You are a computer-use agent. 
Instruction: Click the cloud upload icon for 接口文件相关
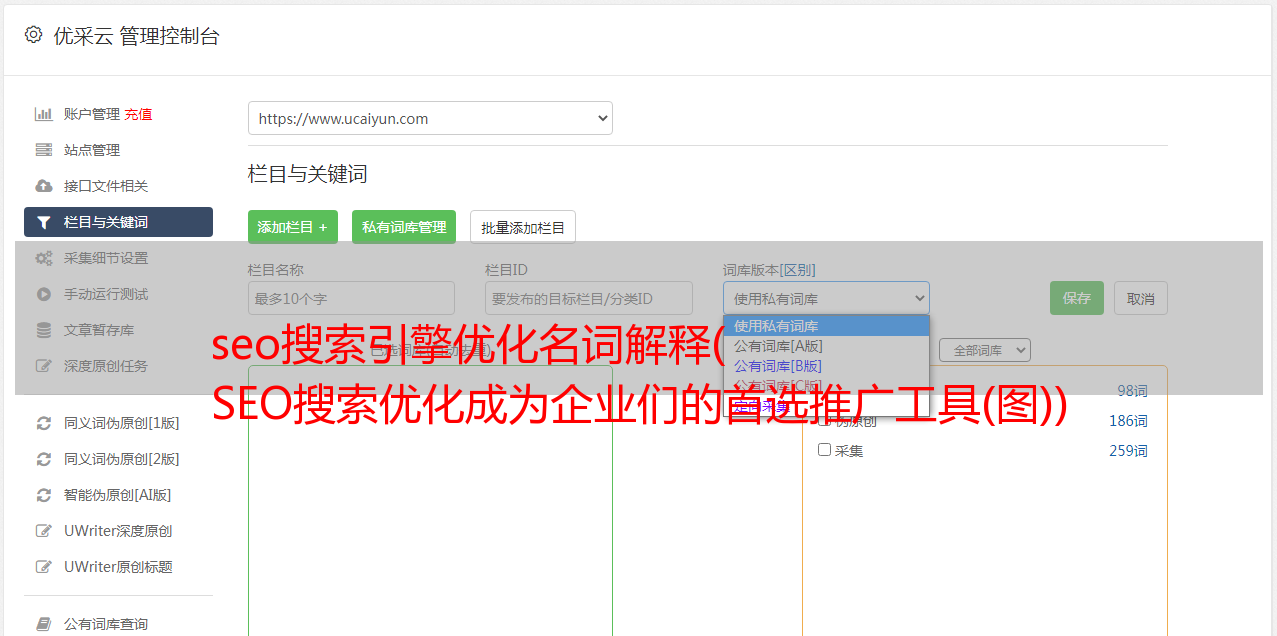tap(44, 186)
